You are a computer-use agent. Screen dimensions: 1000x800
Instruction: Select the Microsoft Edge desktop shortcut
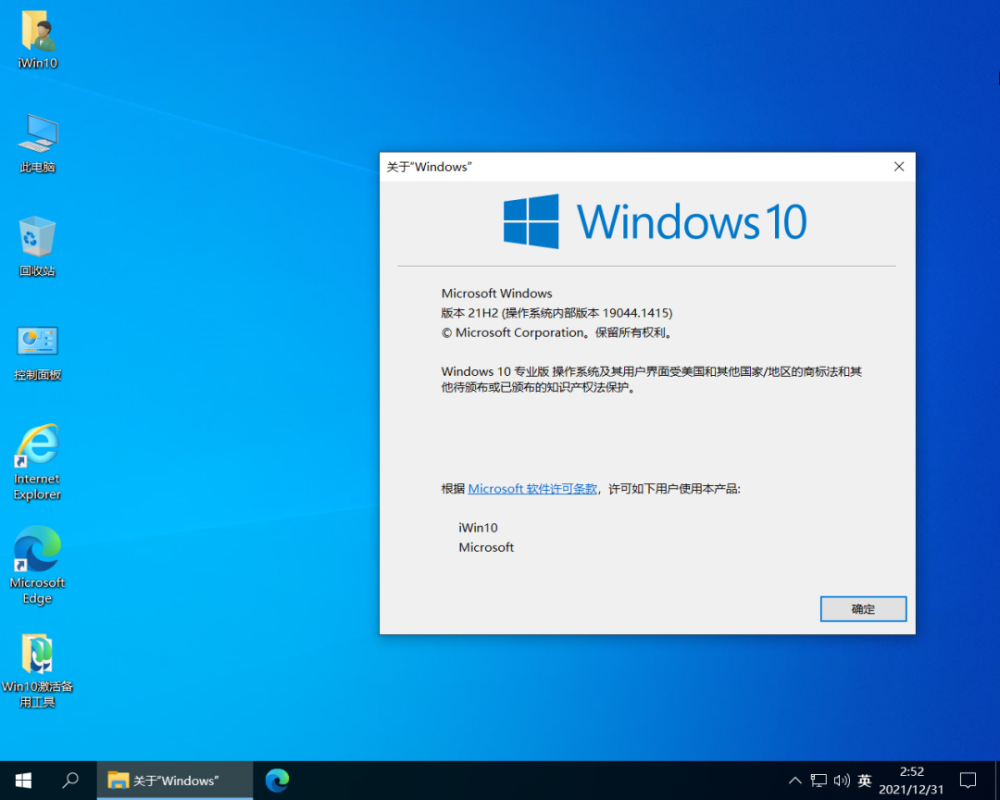coord(37,565)
